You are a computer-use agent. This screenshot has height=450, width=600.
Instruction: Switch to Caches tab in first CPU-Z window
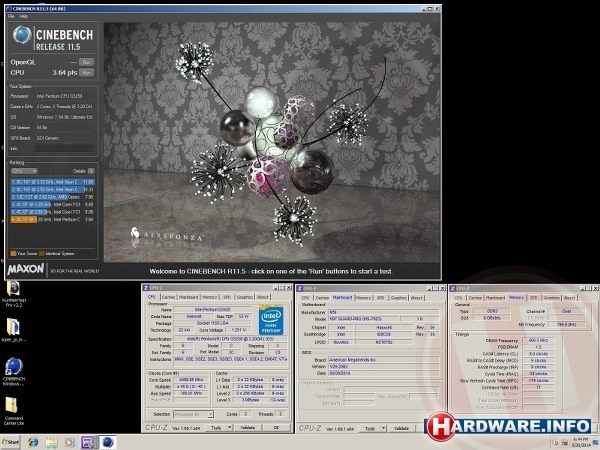[168, 297]
